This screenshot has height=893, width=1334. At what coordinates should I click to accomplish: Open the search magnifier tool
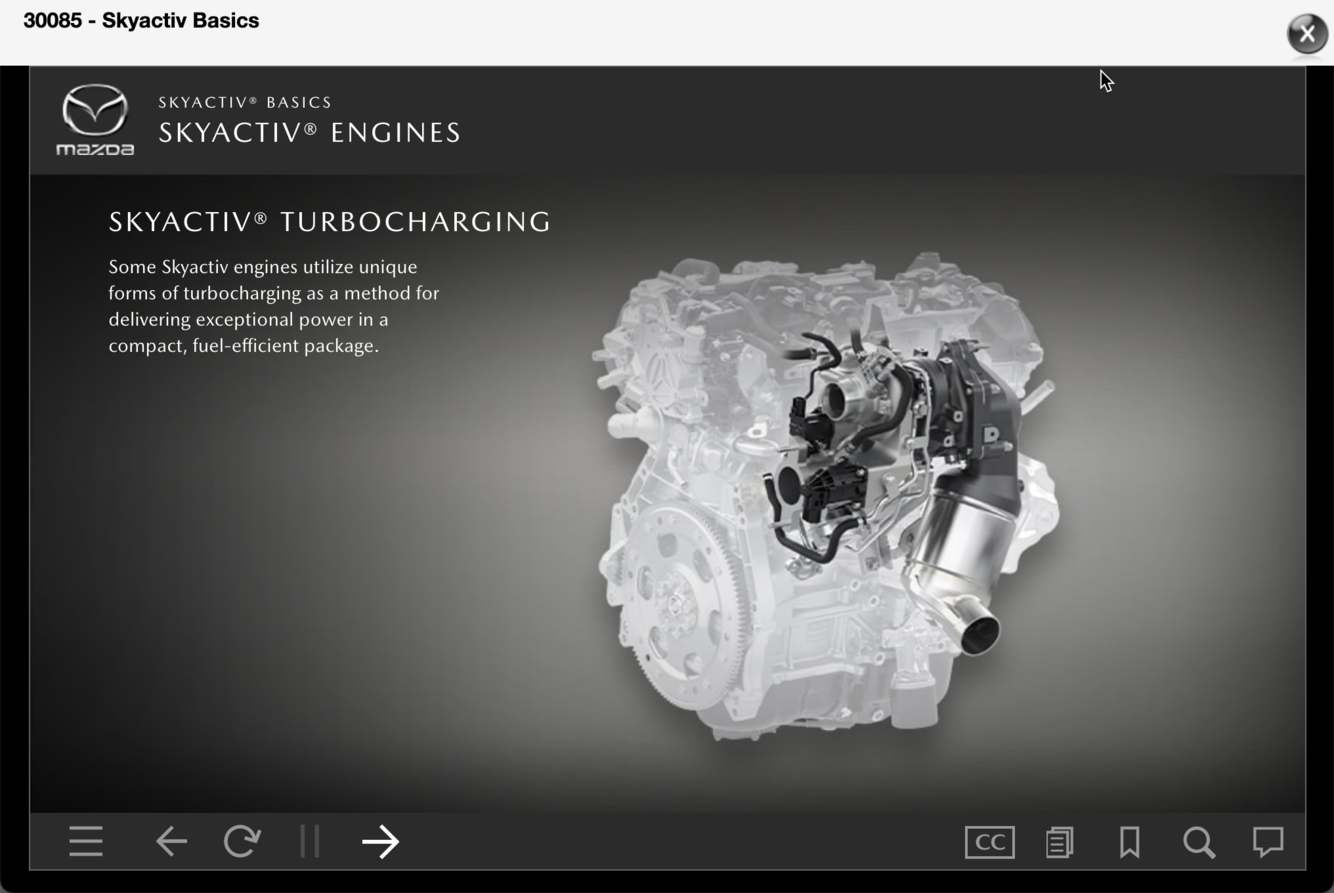coord(1199,842)
